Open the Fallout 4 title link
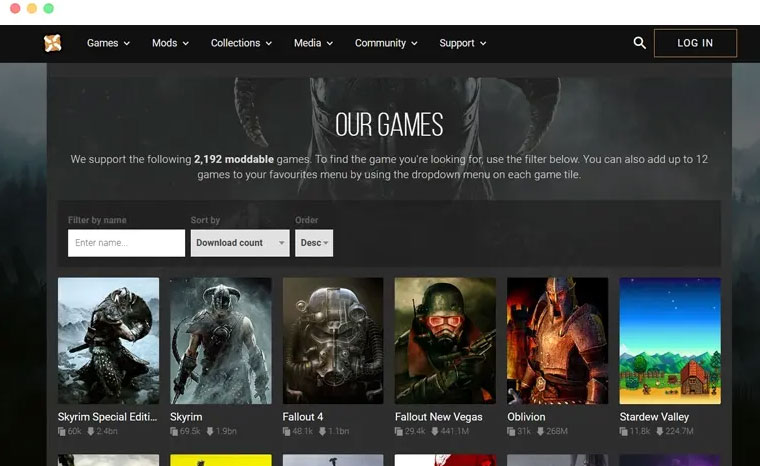 tap(302, 417)
